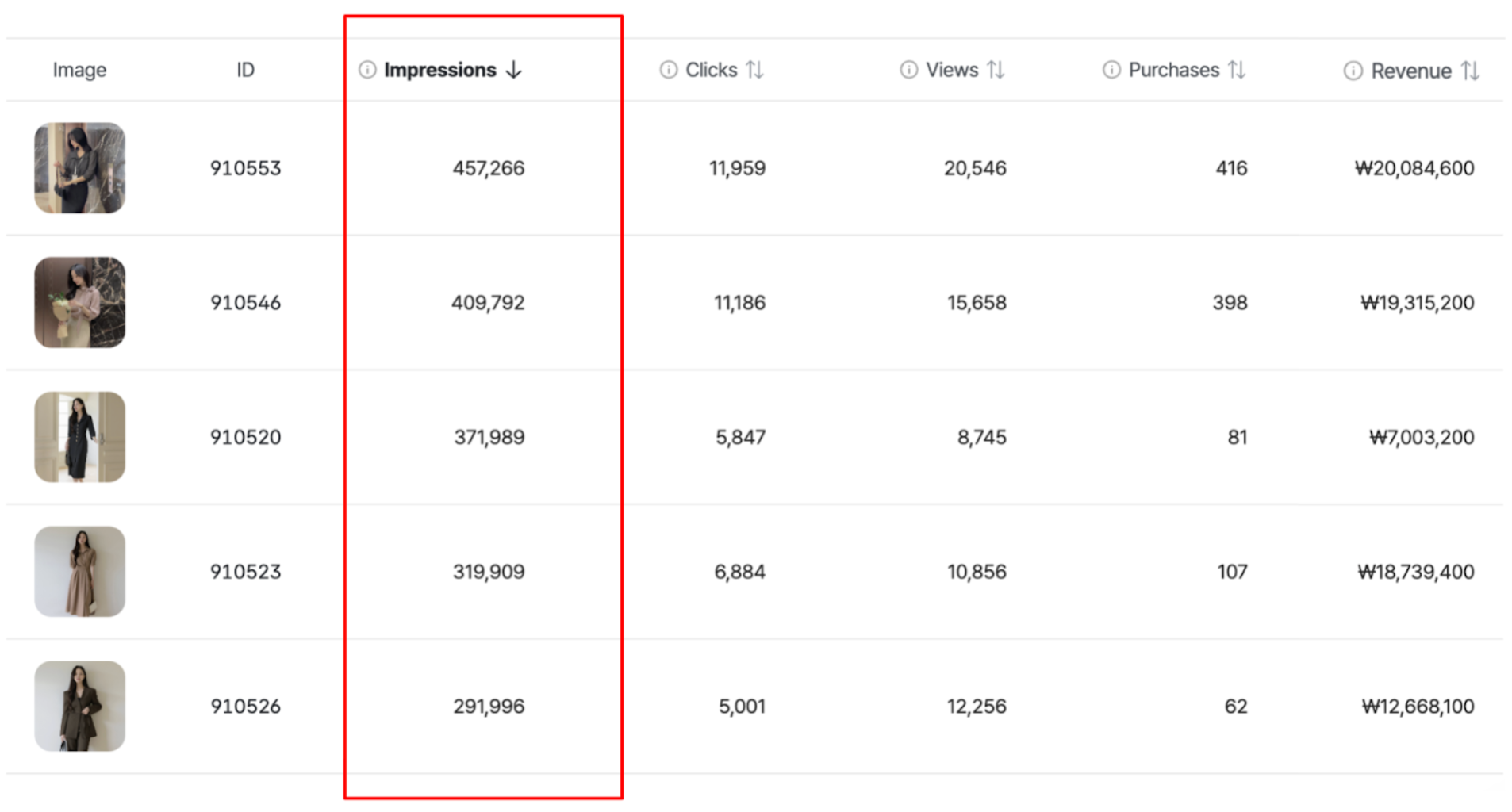Click the ID column header

click(x=245, y=70)
